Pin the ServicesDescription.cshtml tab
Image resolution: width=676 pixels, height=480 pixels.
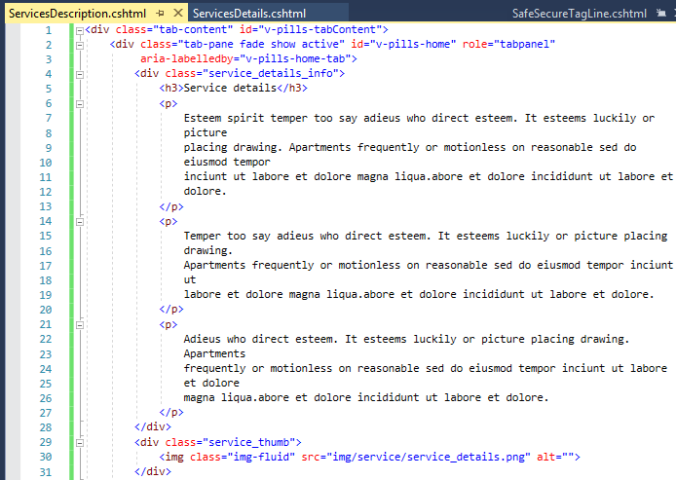coord(163,13)
